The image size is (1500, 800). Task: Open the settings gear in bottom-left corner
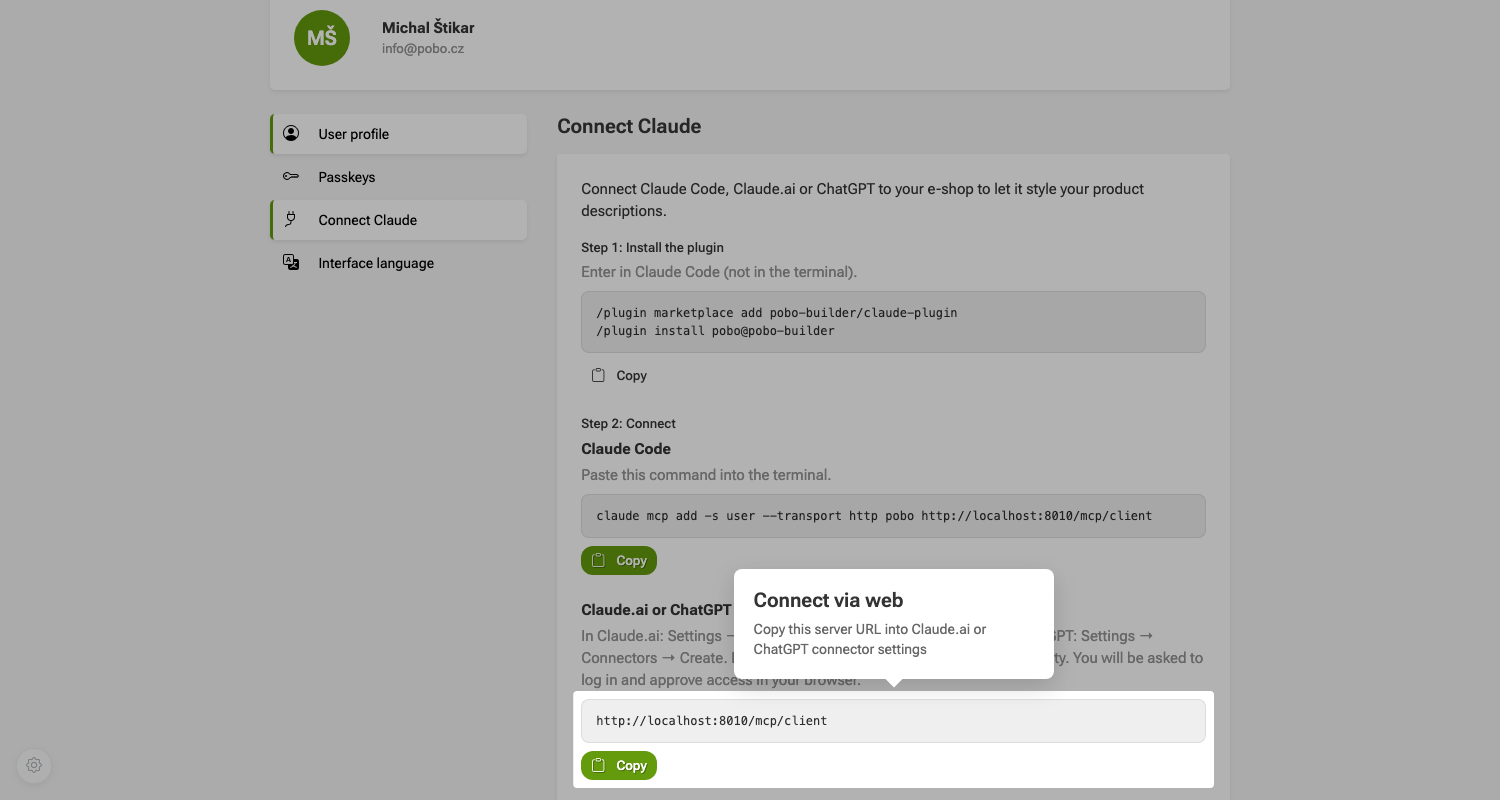(x=34, y=765)
